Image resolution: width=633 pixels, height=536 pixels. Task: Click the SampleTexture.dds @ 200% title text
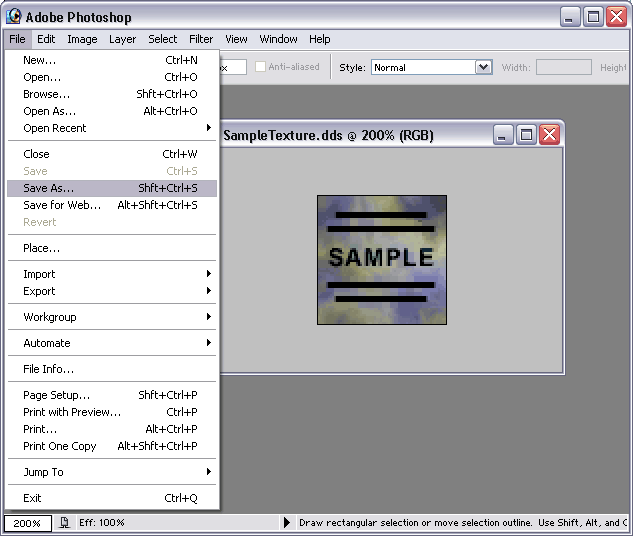click(328, 135)
